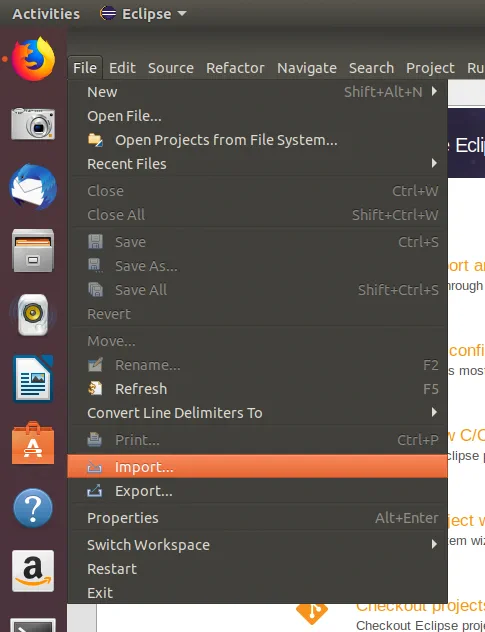Click the F5 shortcut label
The height and width of the screenshot is (632, 485).
pyautogui.click(x=431, y=389)
